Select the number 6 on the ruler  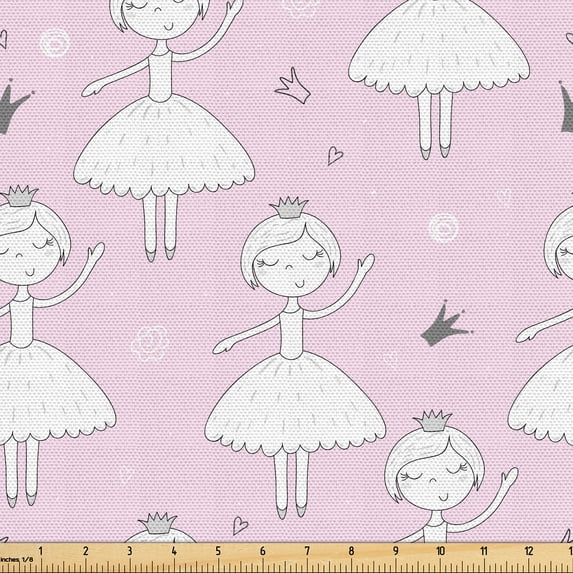pyautogui.click(x=263, y=551)
